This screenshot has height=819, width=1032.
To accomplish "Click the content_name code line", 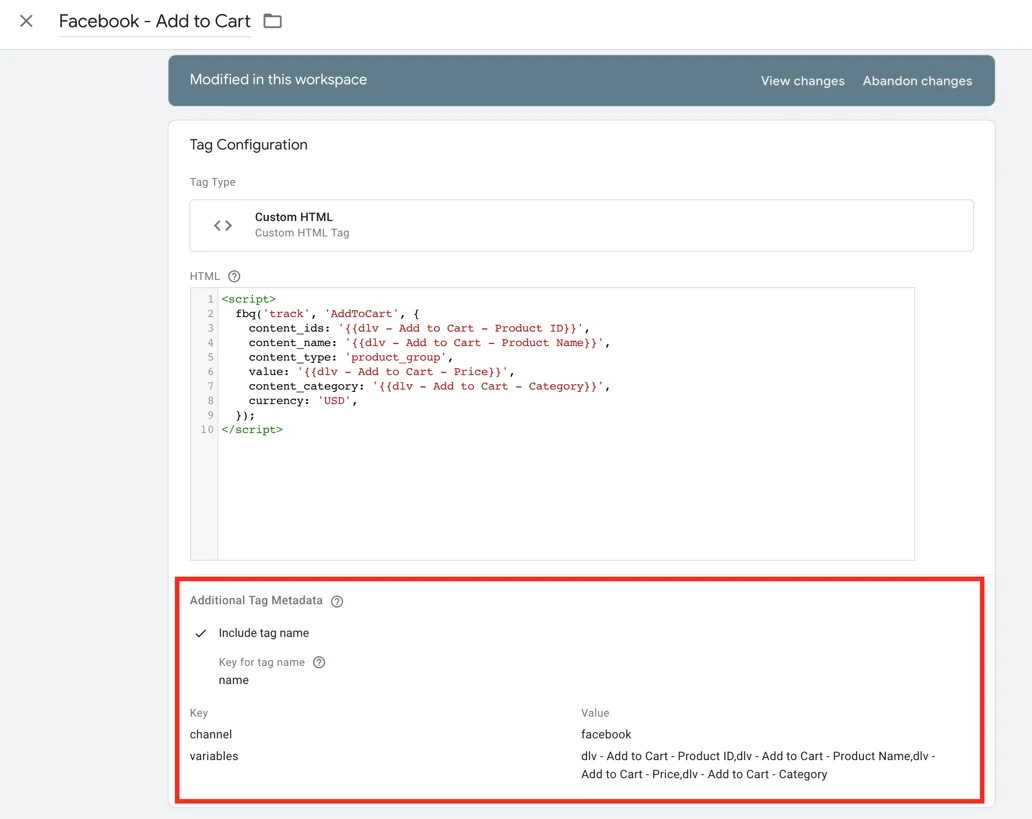I will click(x=429, y=342).
